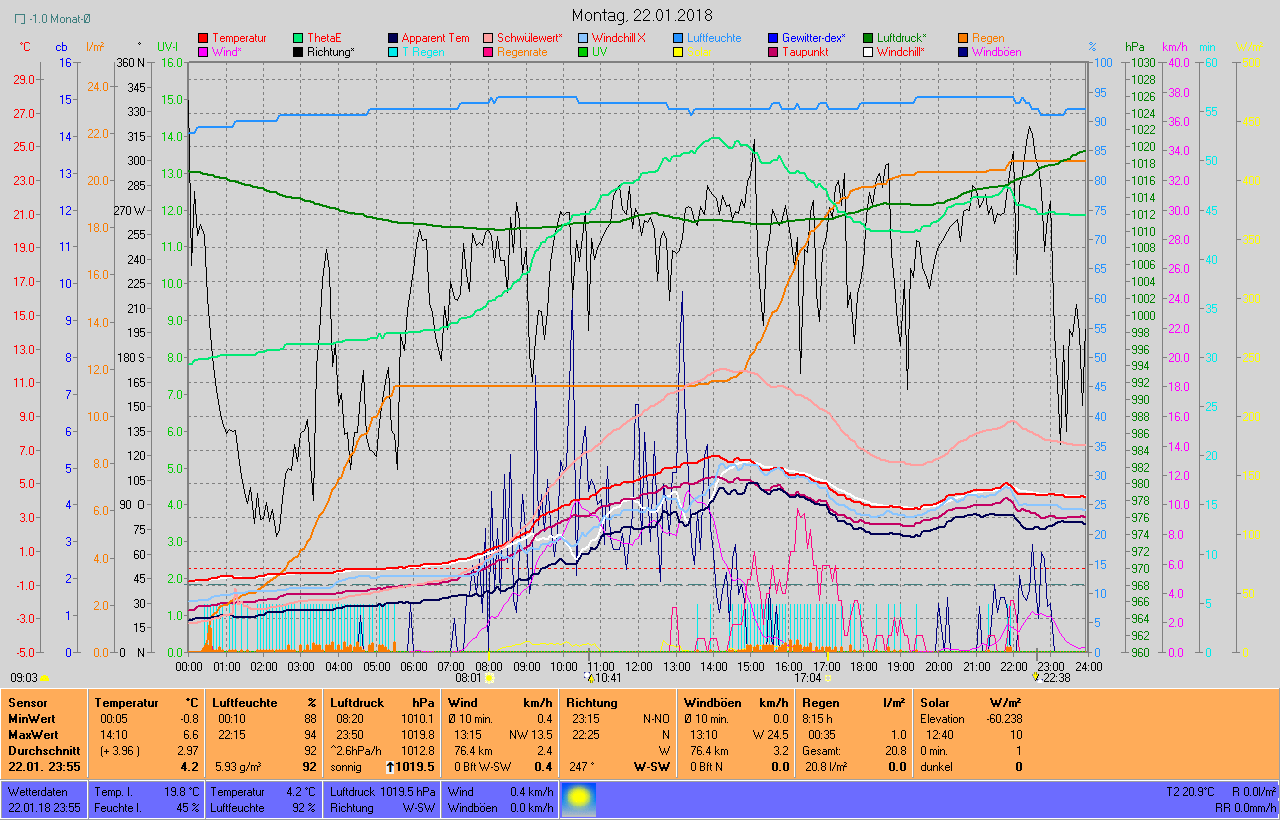Select the Sensor panel header
1280x820 pixels.
pos(27,703)
